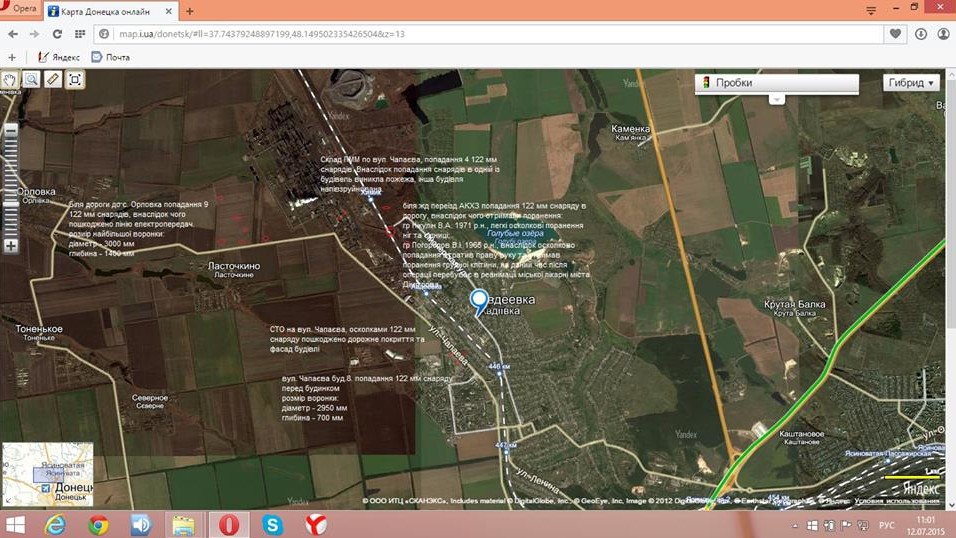The image size is (956, 538).
Task: Open the Почта bookmark
Action: click(x=111, y=57)
